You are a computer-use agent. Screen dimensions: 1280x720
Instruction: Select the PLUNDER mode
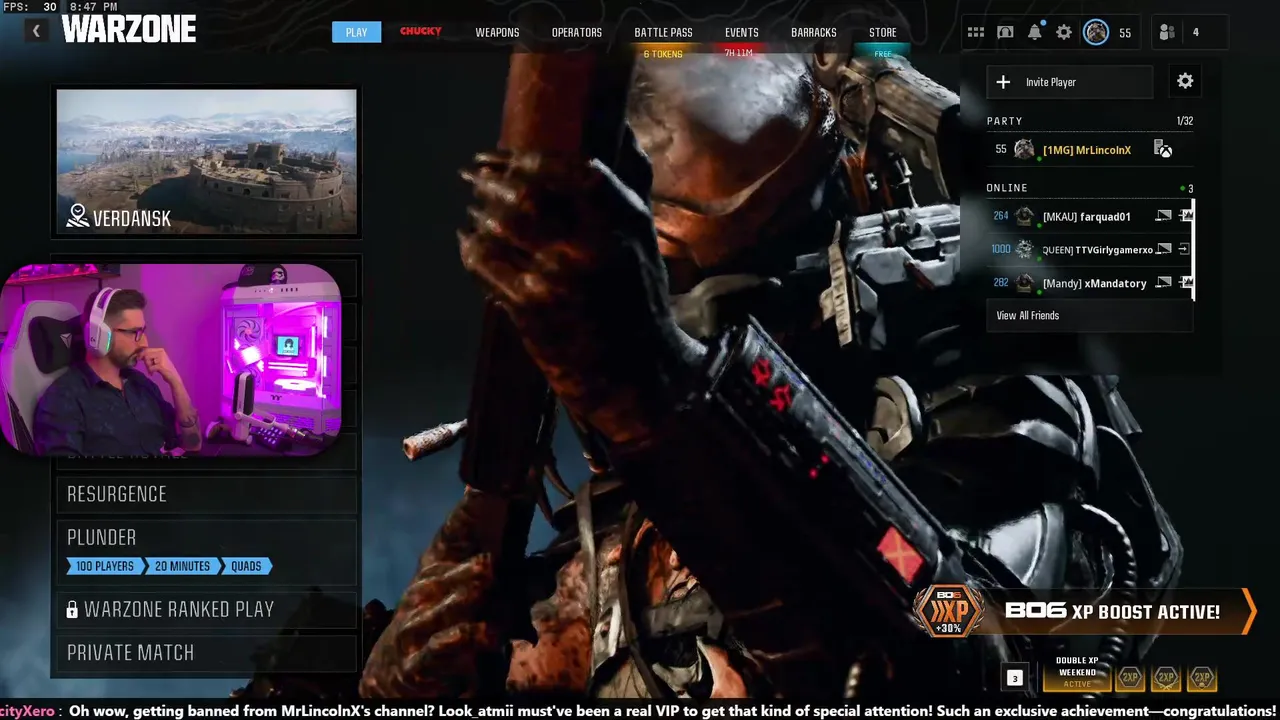tap(205, 550)
